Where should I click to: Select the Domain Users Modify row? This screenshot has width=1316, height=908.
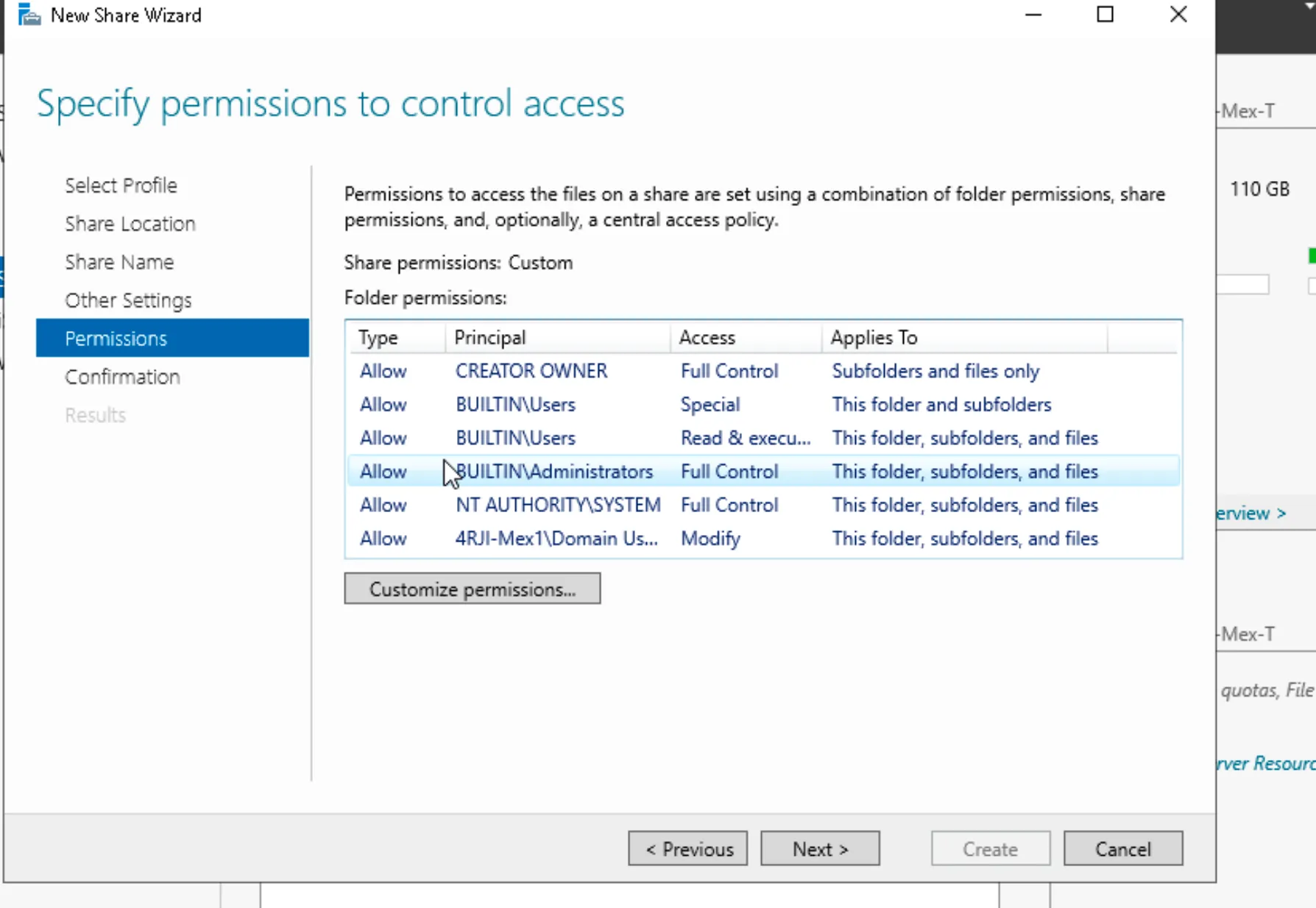[x=556, y=538]
